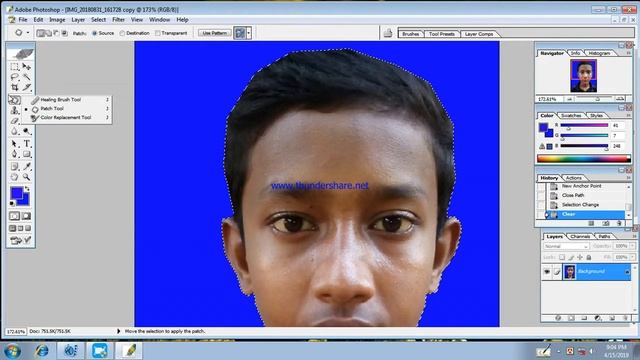Screen dimensions: 640x360
Task: Click Navigator zoom in mountains icon
Action: pyautogui.click(x=620, y=99)
